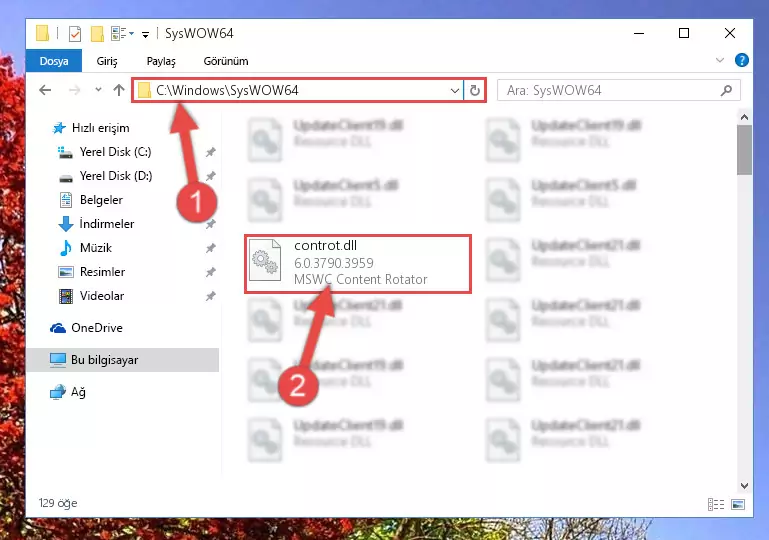Click the Yerel Disk (D:) drive icon
This screenshot has height=540, width=769.
coord(66,177)
